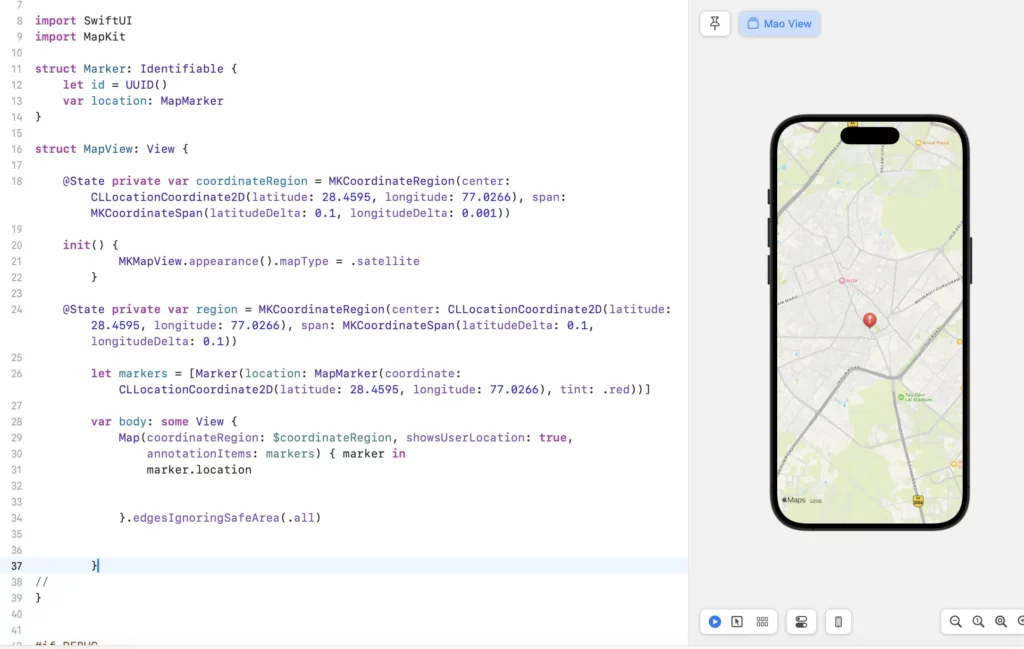Click 'annotationItems: markers' on line 30
Screen dimensions: 1024x649
231,454
